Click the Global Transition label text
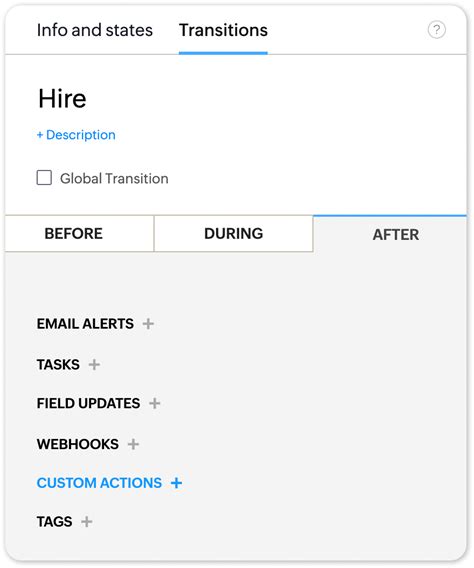Image resolution: width=474 pixels, height=568 pixels. click(x=114, y=179)
